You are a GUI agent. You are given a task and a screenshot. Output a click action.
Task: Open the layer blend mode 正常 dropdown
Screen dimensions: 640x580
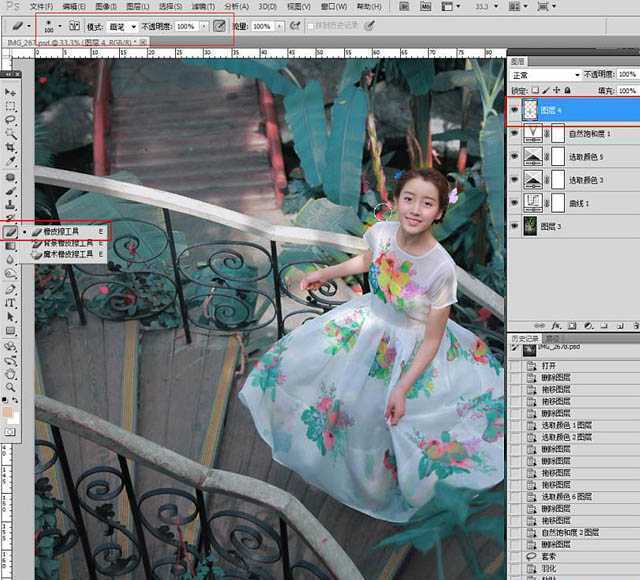[546, 75]
